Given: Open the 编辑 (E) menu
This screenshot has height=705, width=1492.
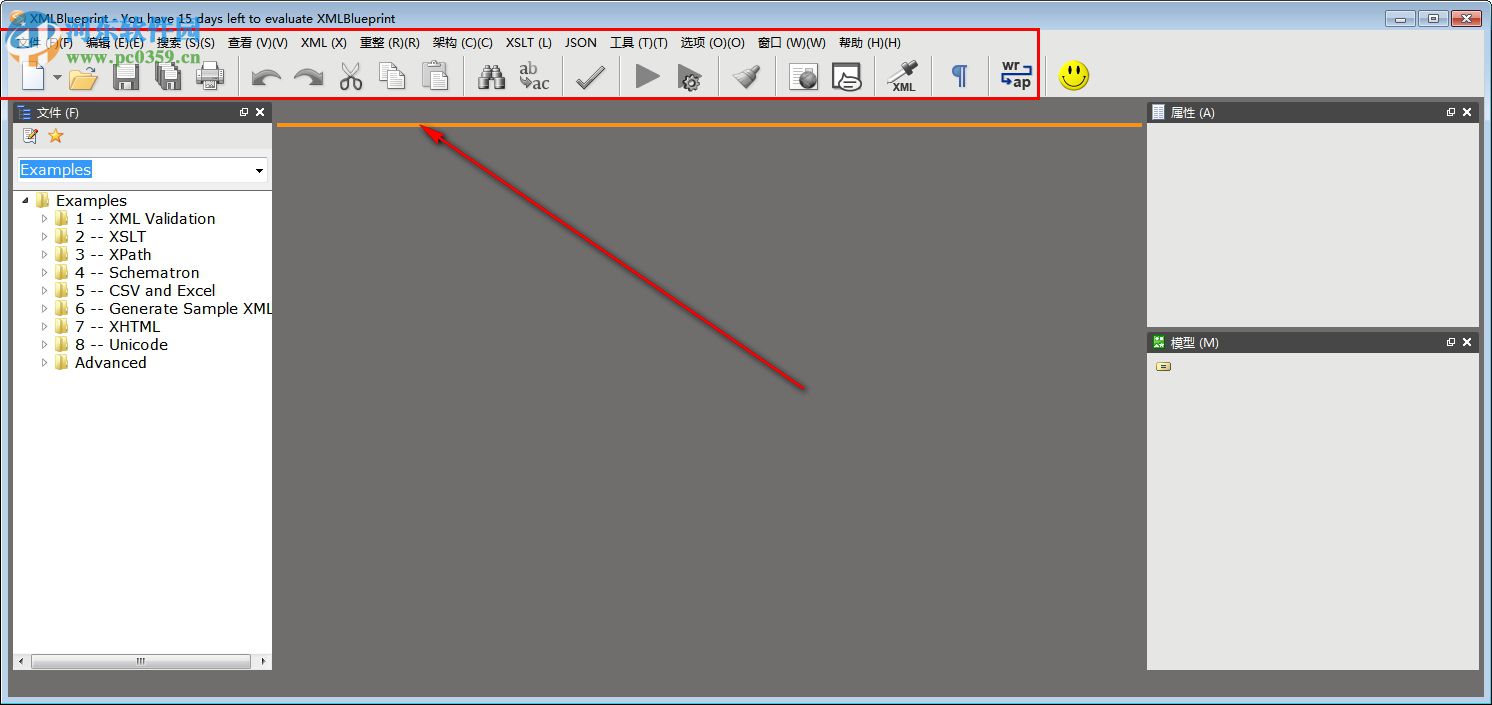Looking at the screenshot, I should tap(114, 43).
